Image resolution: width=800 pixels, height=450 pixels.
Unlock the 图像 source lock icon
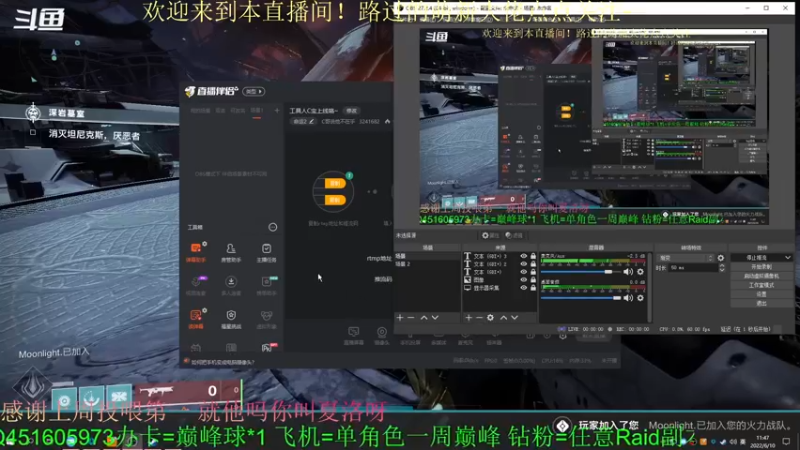(533, 280)
